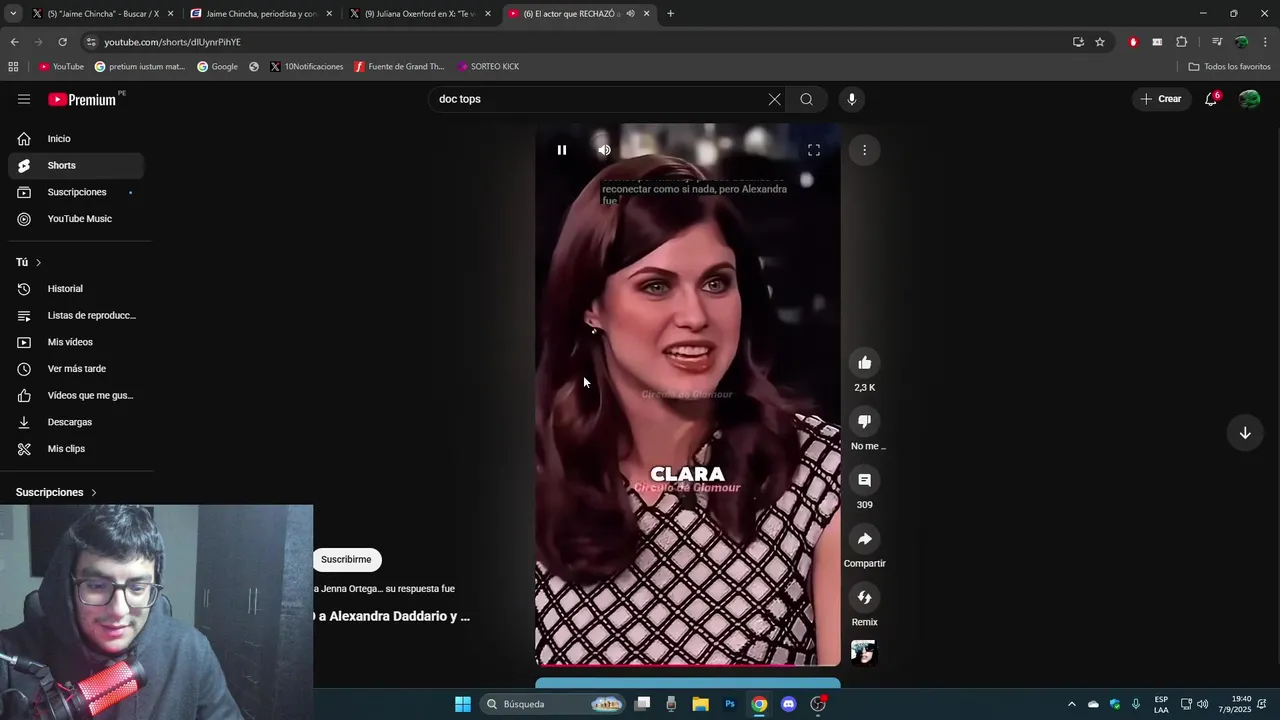This screenshot has height=720, width=1280.
Task: Open File Explorer from taskbar
Action: click(x=700, y=704)
